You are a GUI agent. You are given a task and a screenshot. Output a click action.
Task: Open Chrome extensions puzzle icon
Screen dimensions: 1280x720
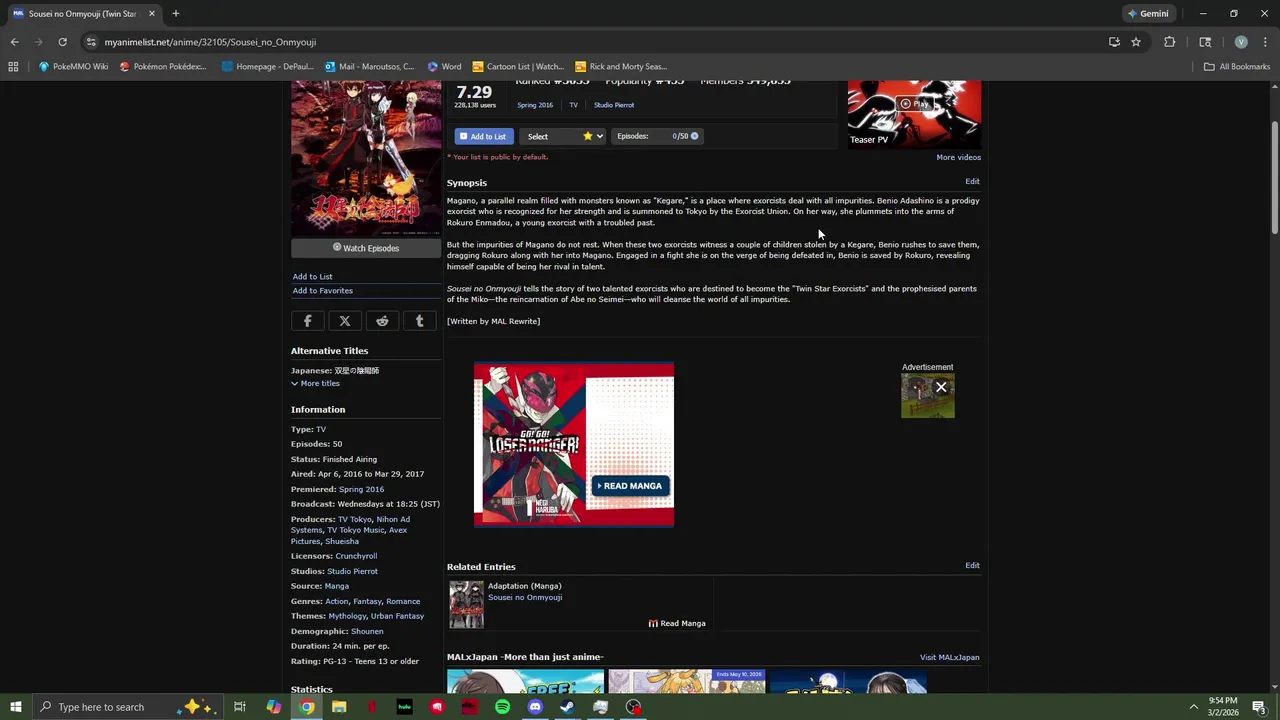pyautogui.click(x=1169, y=42)
